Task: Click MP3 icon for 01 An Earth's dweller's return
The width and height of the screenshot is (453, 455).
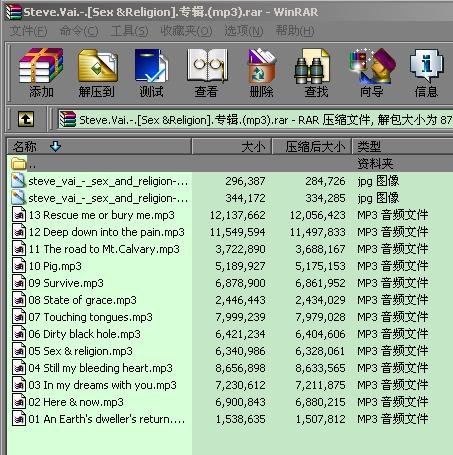Action: coord(19,419)
